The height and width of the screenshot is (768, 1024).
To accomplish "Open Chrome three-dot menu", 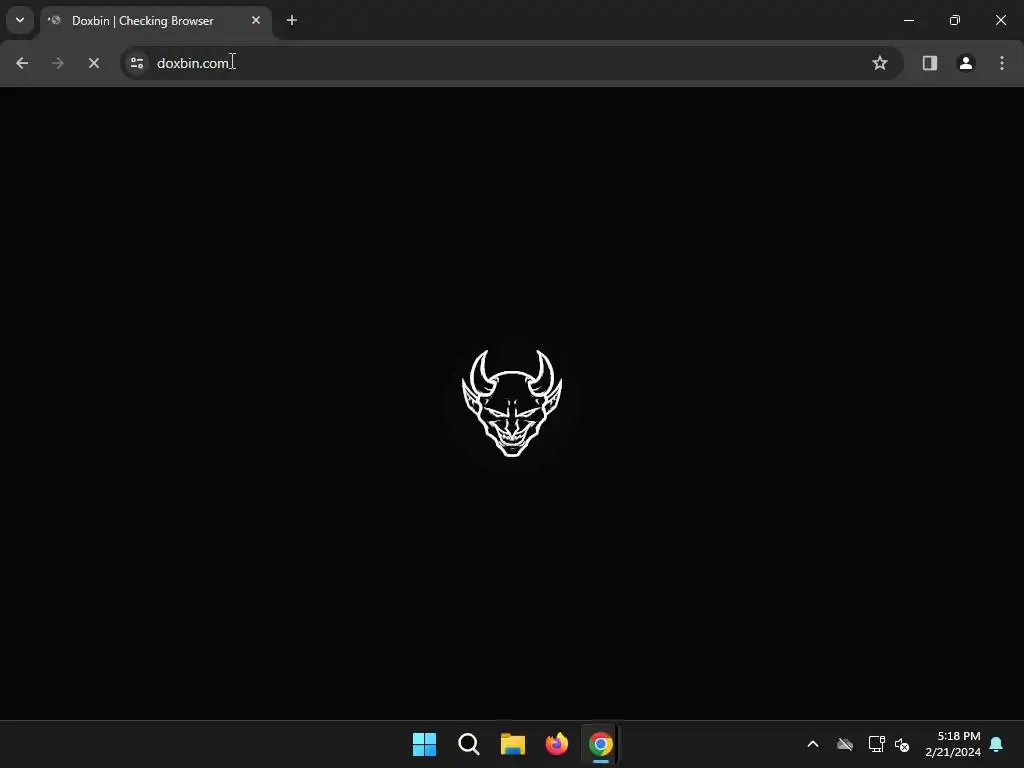I will [x=1002, y=63].
